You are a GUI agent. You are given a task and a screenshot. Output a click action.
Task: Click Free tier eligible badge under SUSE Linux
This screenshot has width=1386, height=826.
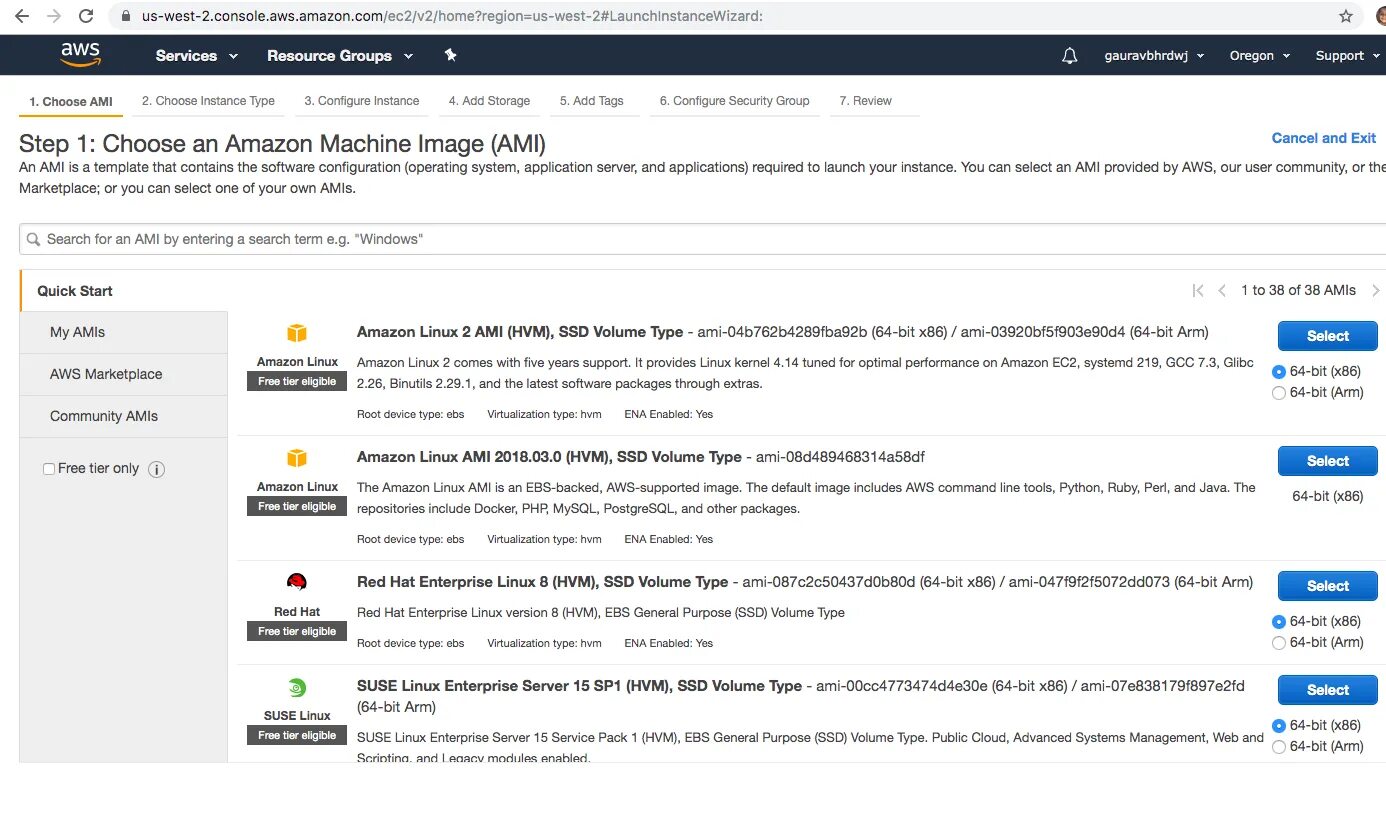click(x=297, y=735)
